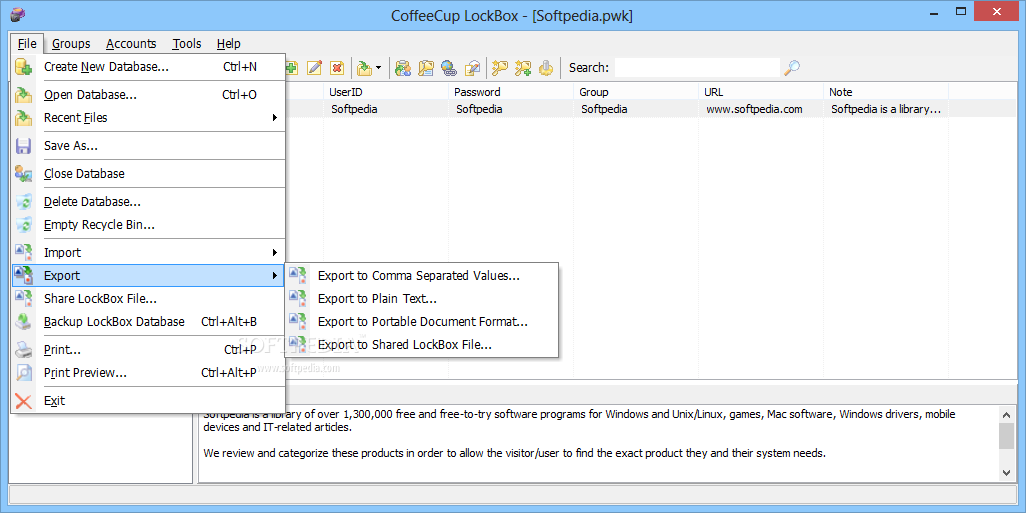This screenshot has width=1026, height=513.
Task: Choose Export to Plain Text
Action: click(x=422, y=299)
